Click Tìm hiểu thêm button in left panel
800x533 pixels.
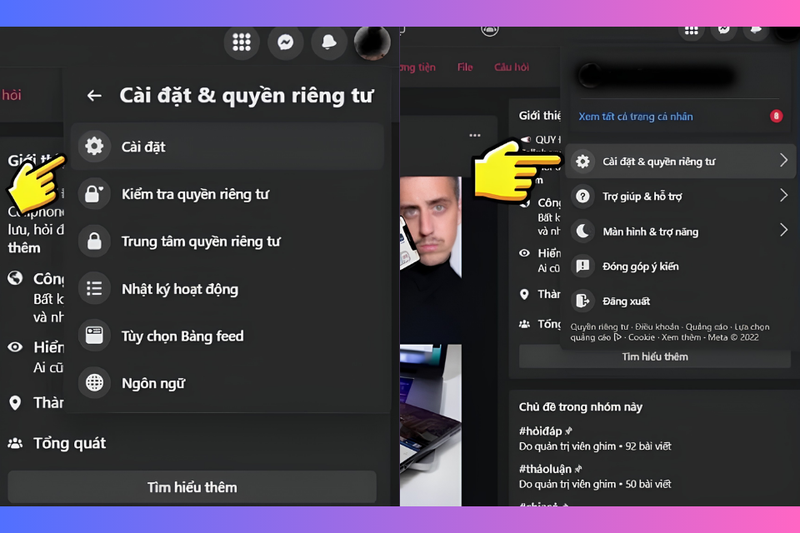point(192,487)
